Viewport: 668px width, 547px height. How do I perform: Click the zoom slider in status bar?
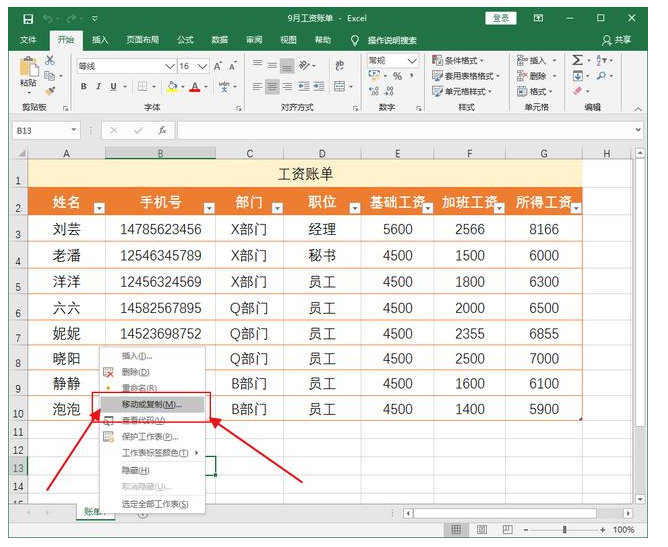[565, 530]
